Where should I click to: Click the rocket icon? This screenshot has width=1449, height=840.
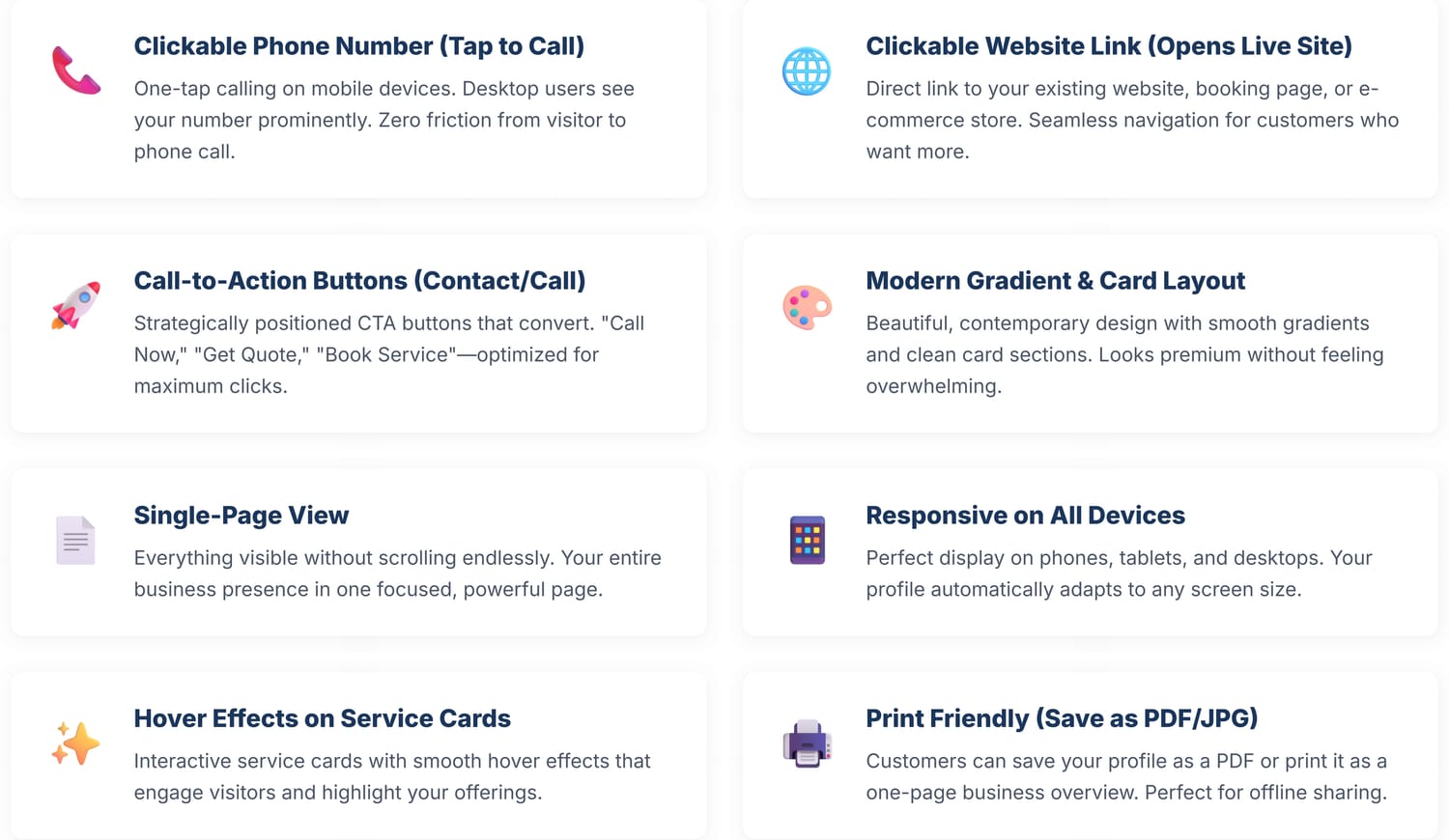[75, 305]
